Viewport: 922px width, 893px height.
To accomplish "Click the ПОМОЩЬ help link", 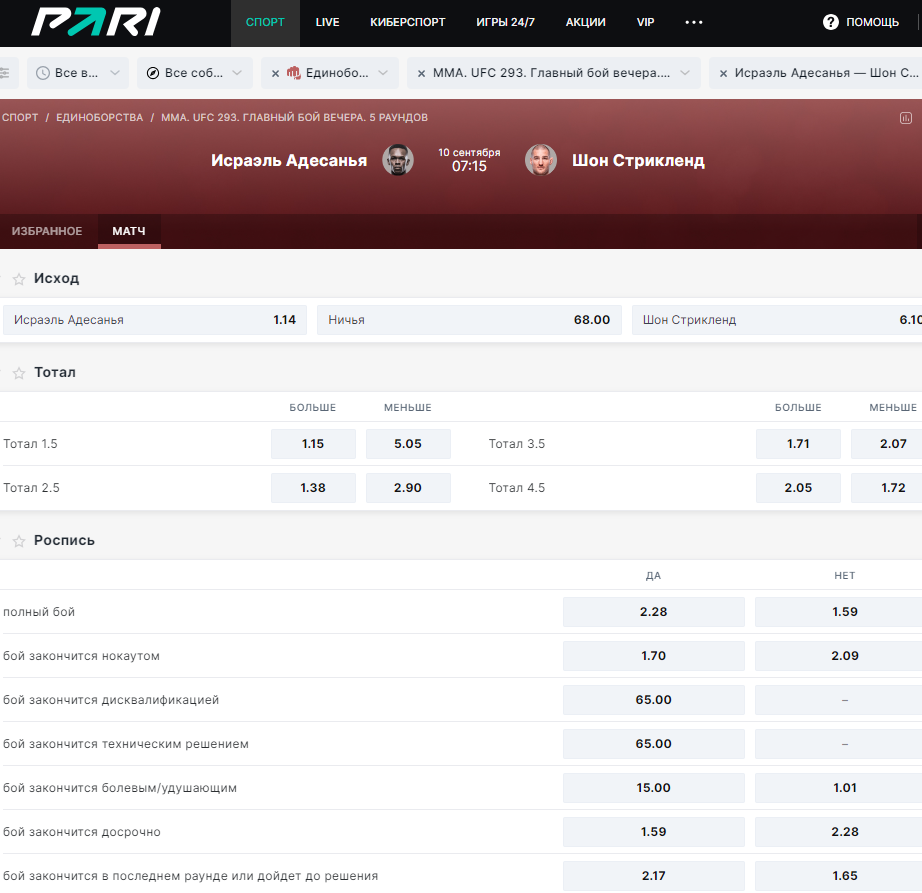I will pyautogui.click(x=873, y=22).
